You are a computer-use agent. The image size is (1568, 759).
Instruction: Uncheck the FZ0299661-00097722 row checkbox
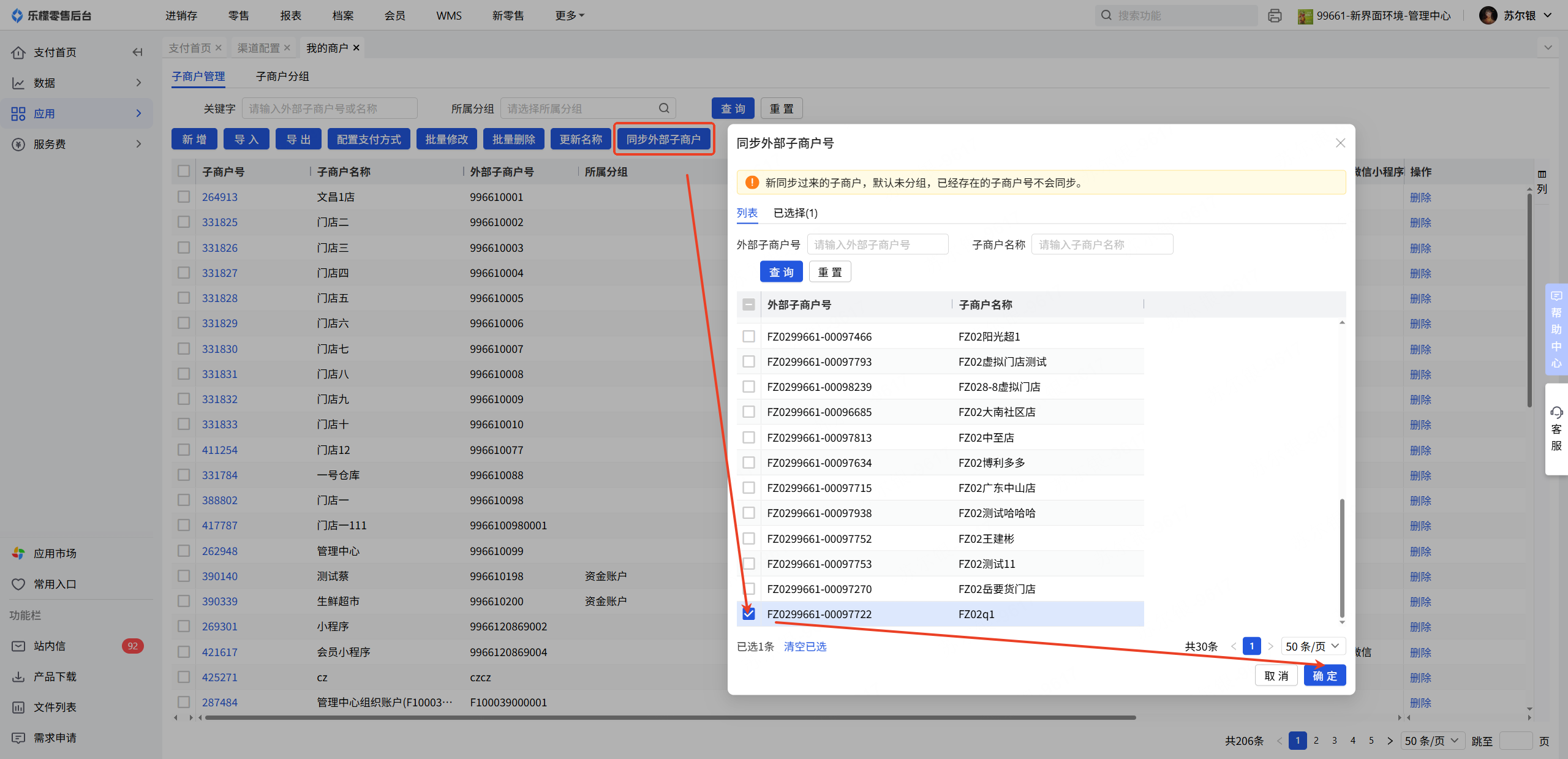click(748, 614)
